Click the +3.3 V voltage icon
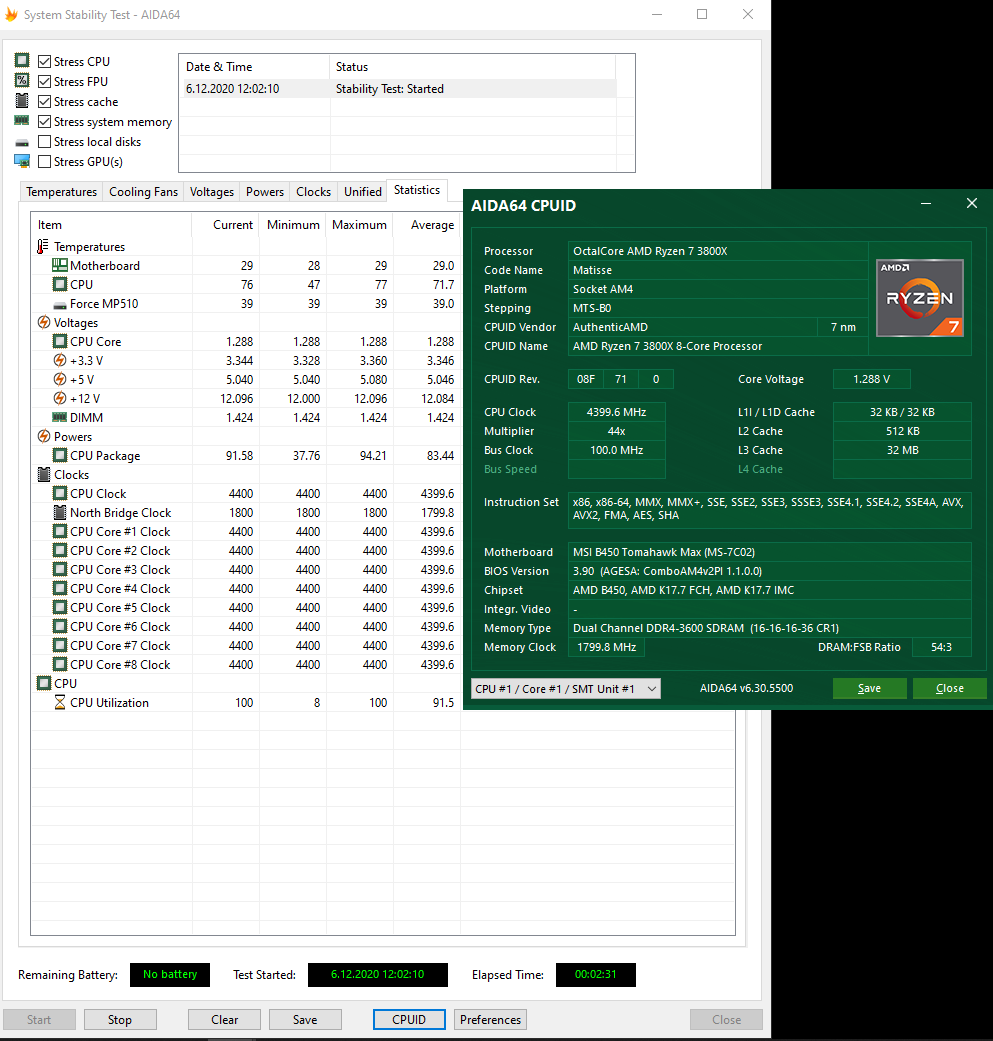The image size is (993, 1041). (60, 360)
